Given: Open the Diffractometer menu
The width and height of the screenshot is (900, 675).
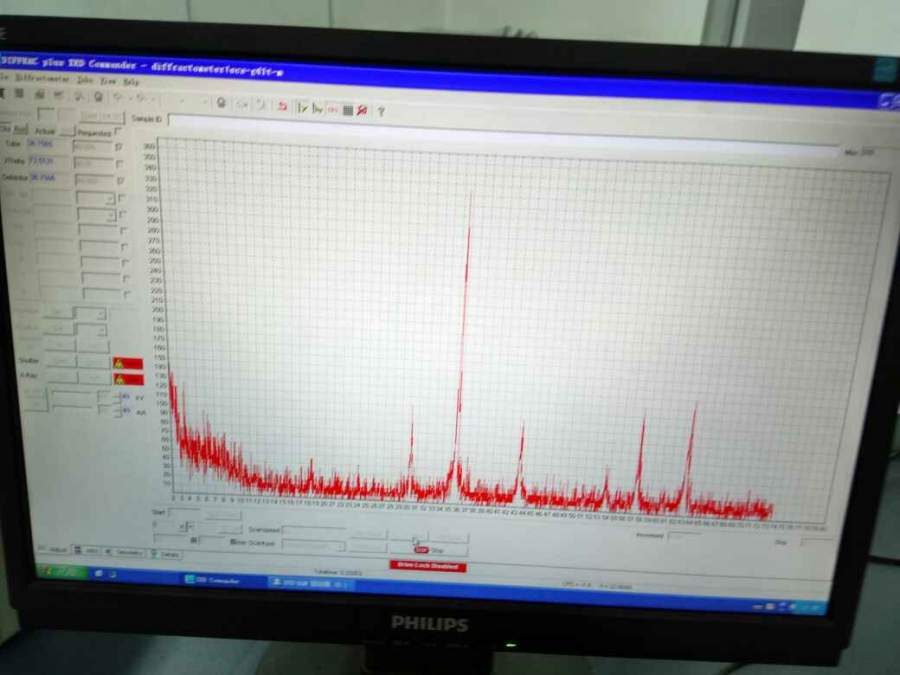Looking at the screenshot, I should tap(42, 77).
